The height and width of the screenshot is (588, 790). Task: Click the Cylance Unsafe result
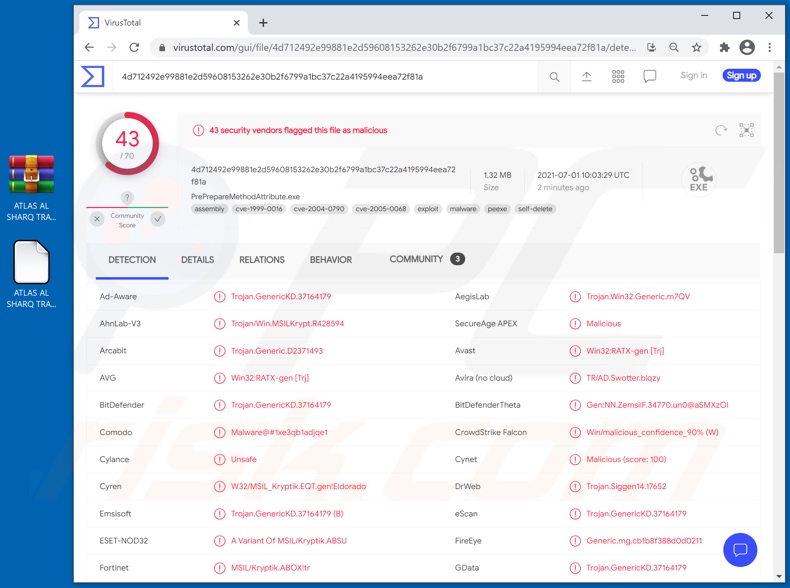pyautogui.click(x=244, y=460)
